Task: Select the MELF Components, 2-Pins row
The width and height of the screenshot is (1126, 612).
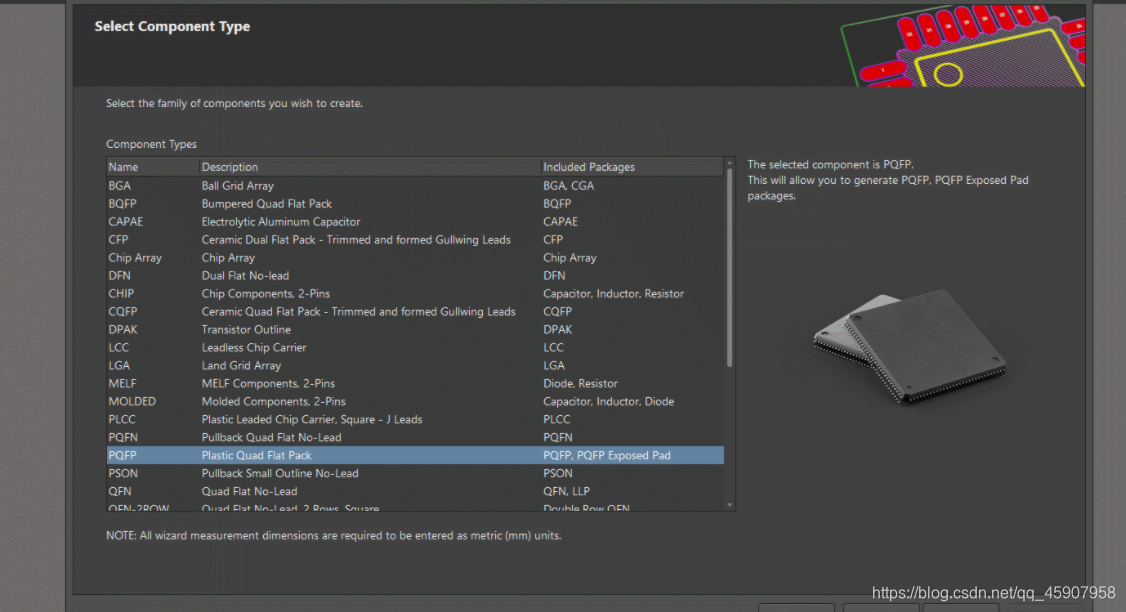Action: pos(300,384)
